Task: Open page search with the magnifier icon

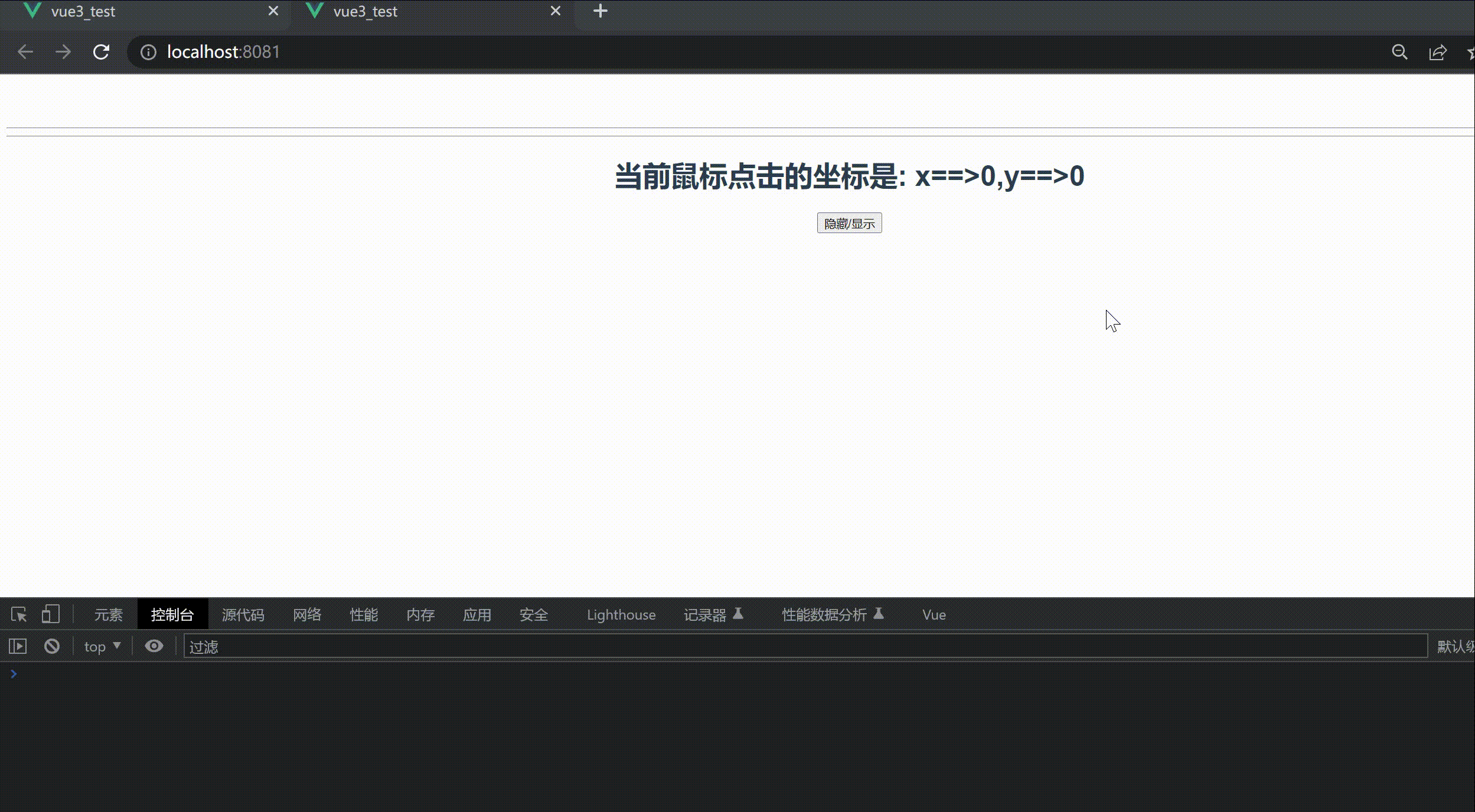Action: click(1399, 52)
